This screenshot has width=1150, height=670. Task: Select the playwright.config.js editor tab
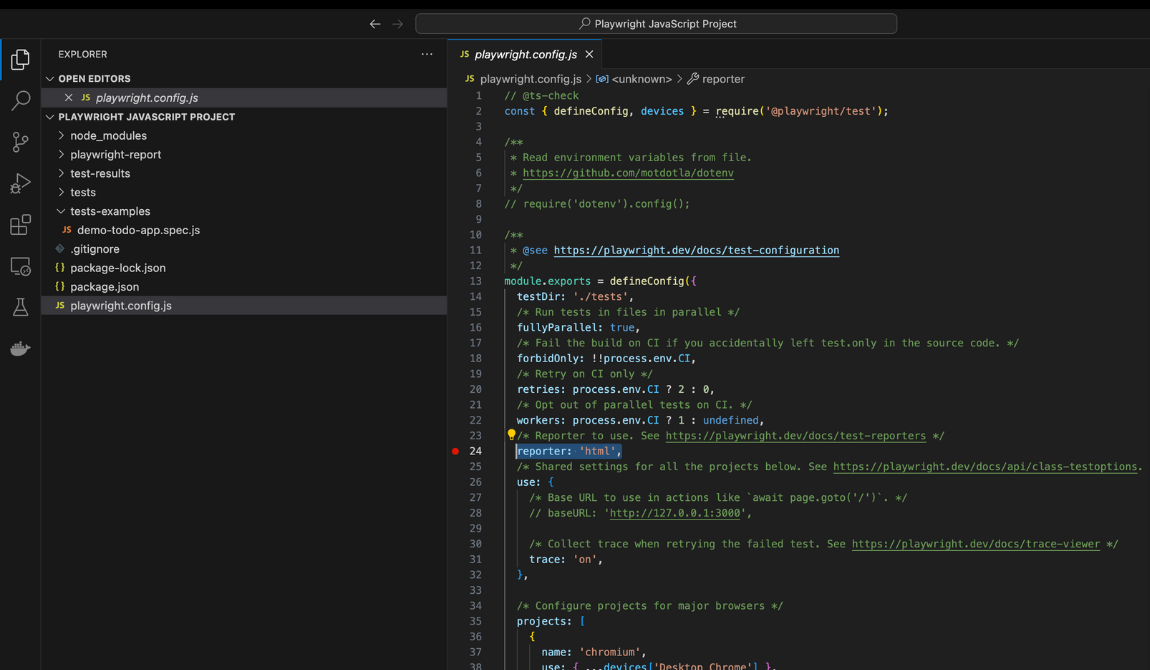pos(524,54)
